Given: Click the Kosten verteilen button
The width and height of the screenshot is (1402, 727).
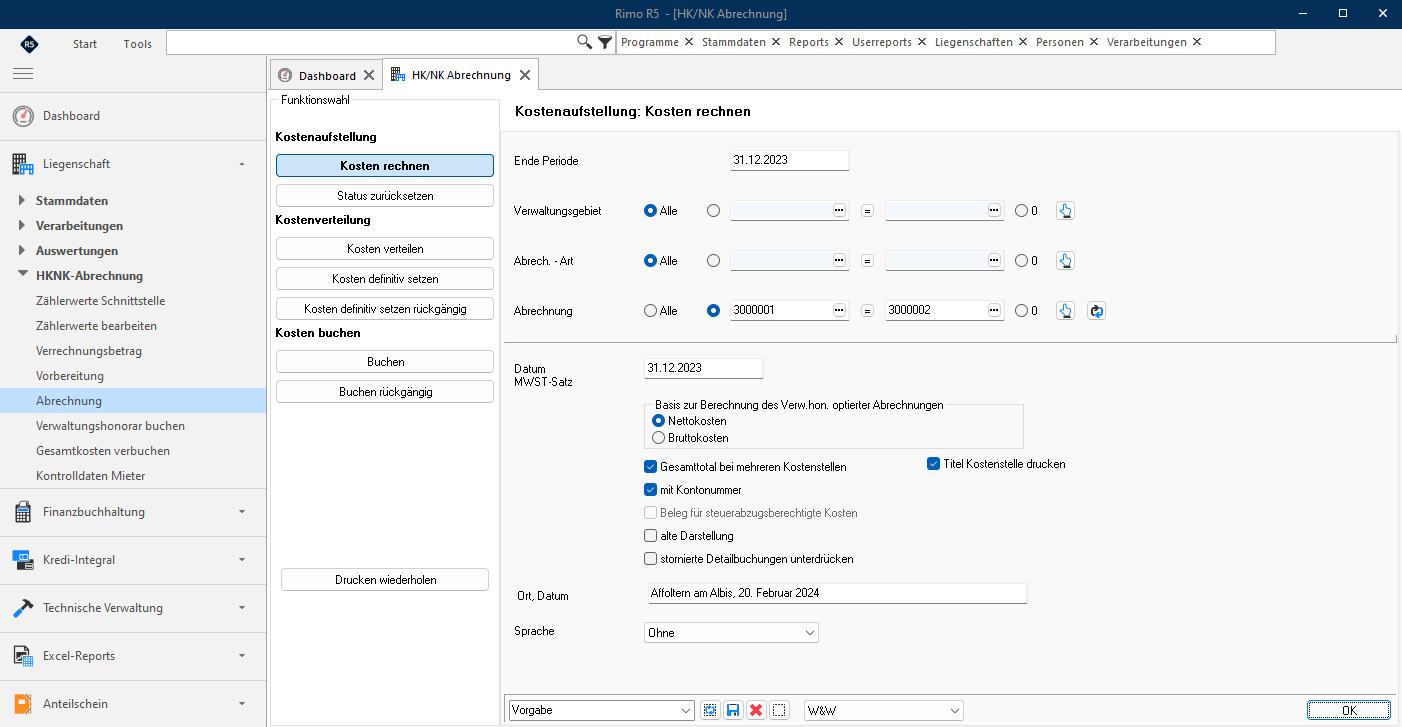Looking at the screenshot, I should coord(385,248).
